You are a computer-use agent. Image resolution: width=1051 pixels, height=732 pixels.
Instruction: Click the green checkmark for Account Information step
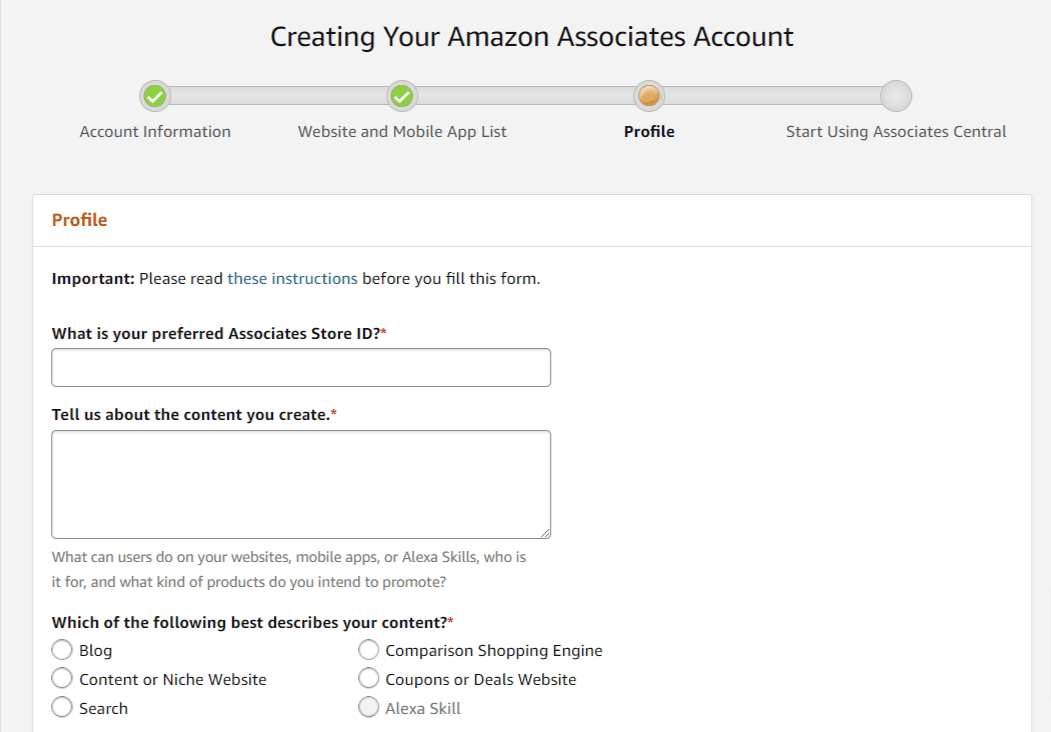tap(155, 97)
